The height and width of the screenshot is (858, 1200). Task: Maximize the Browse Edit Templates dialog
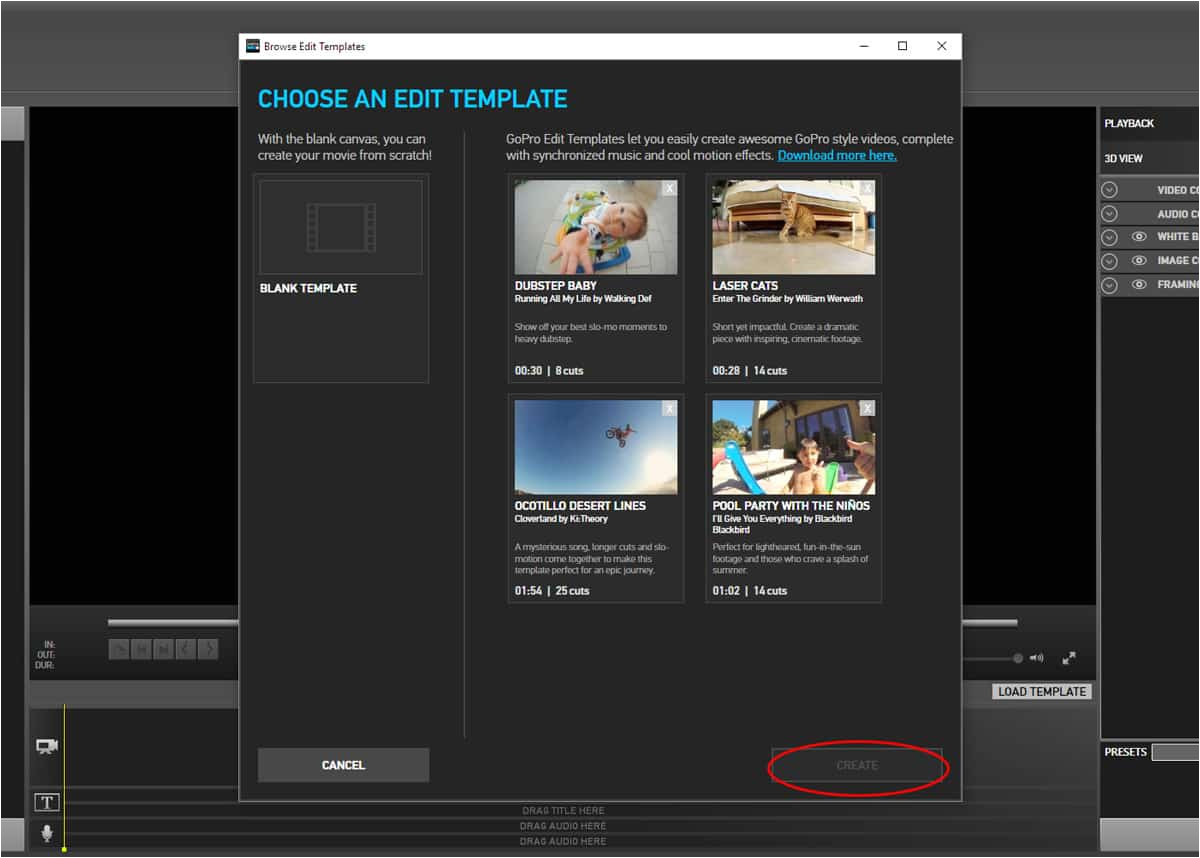[x=902, y=46]
